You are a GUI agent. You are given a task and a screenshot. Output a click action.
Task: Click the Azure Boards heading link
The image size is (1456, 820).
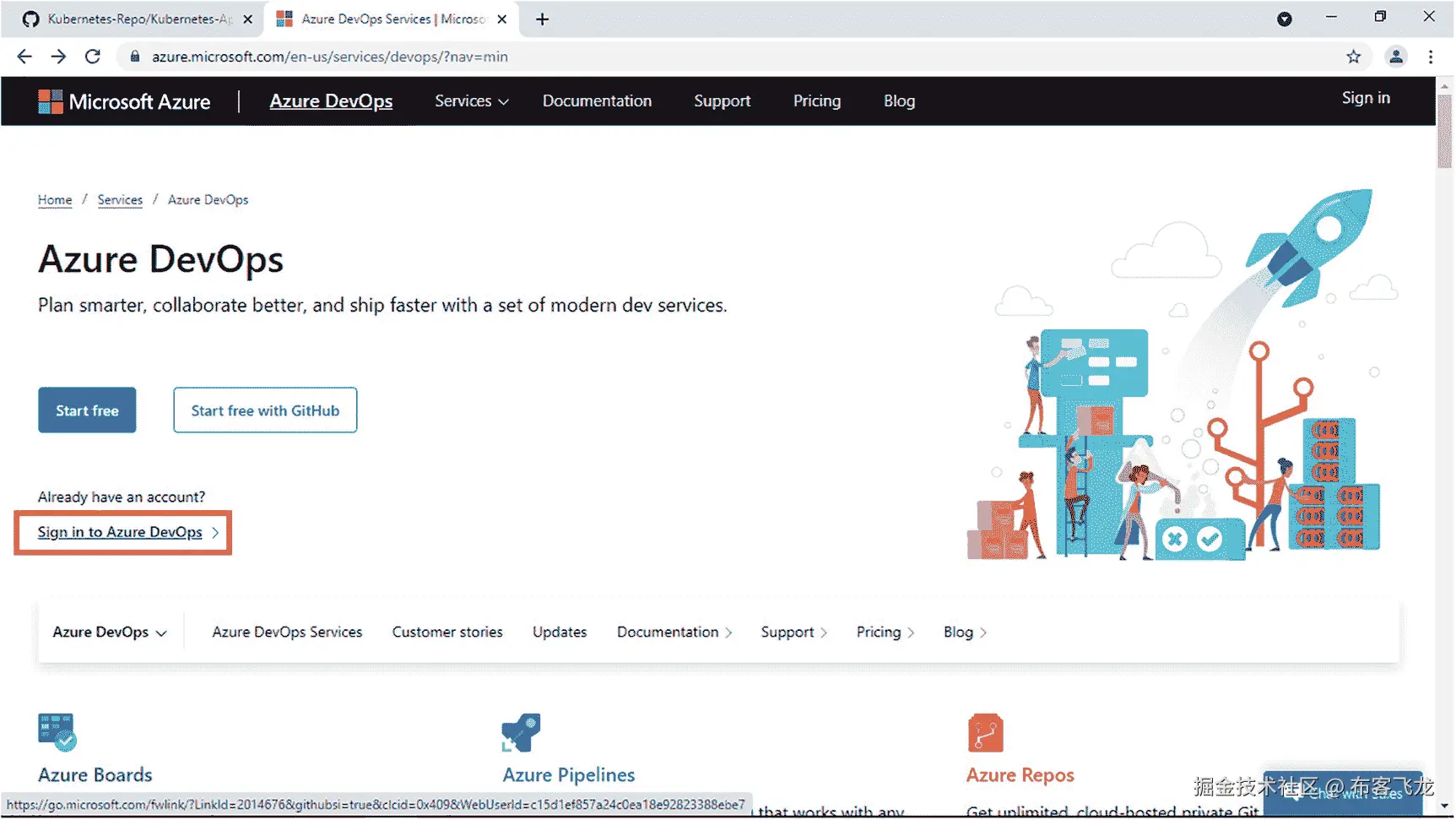pyautogui.click(x=95, y=775)
